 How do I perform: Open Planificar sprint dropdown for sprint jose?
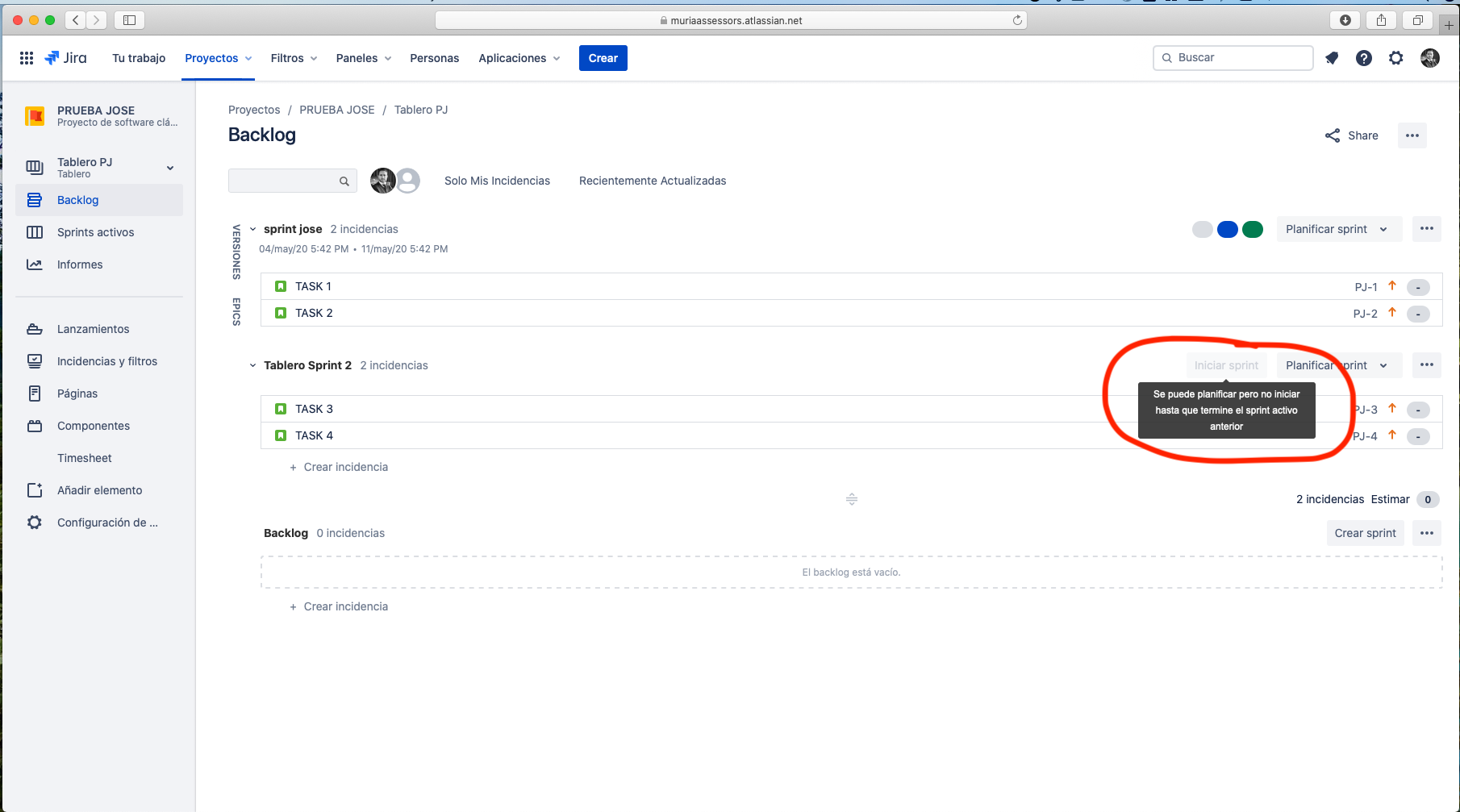[1337, 229]
